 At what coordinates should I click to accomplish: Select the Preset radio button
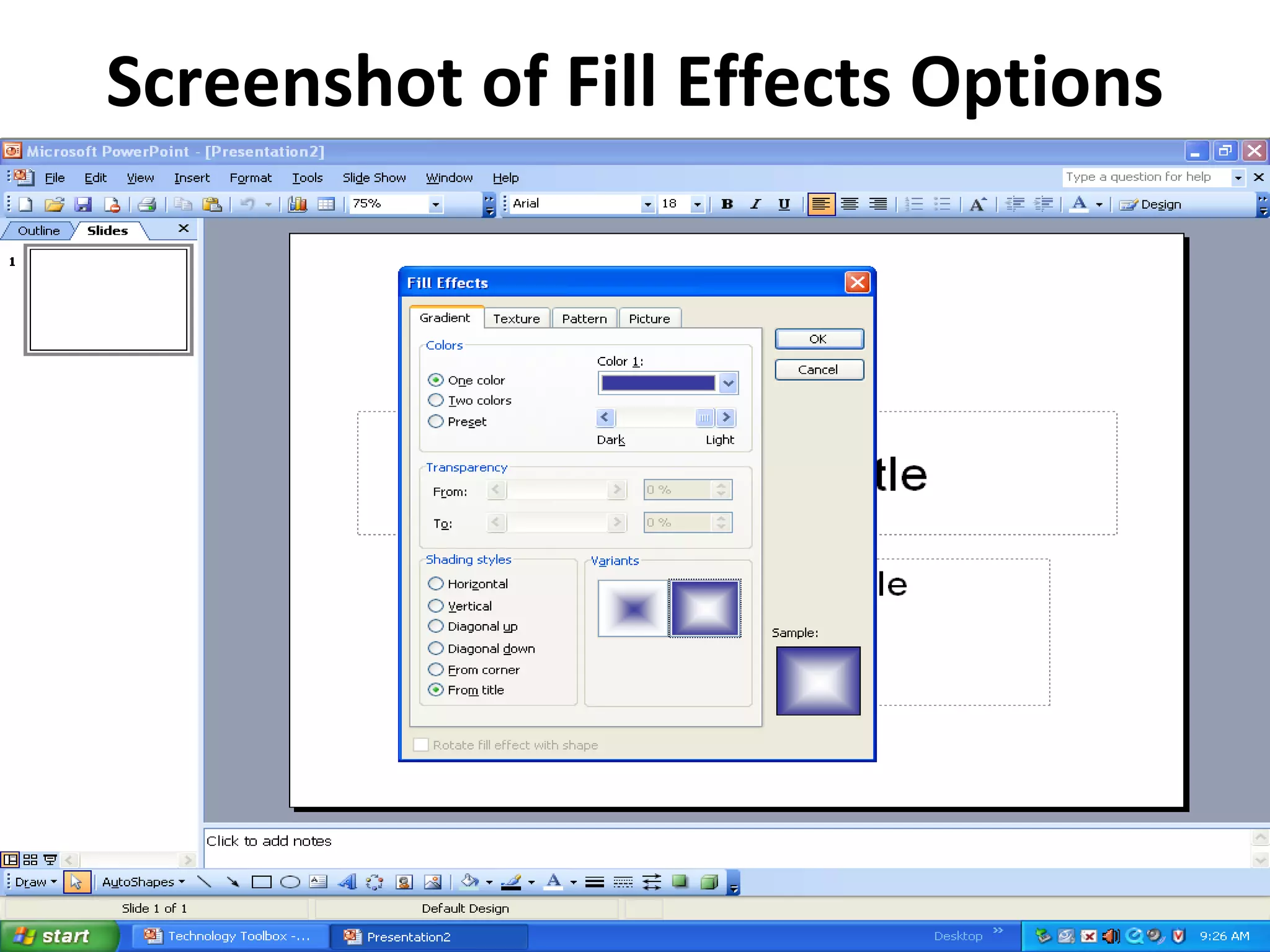pyautogui.click(x=436, y=421)
